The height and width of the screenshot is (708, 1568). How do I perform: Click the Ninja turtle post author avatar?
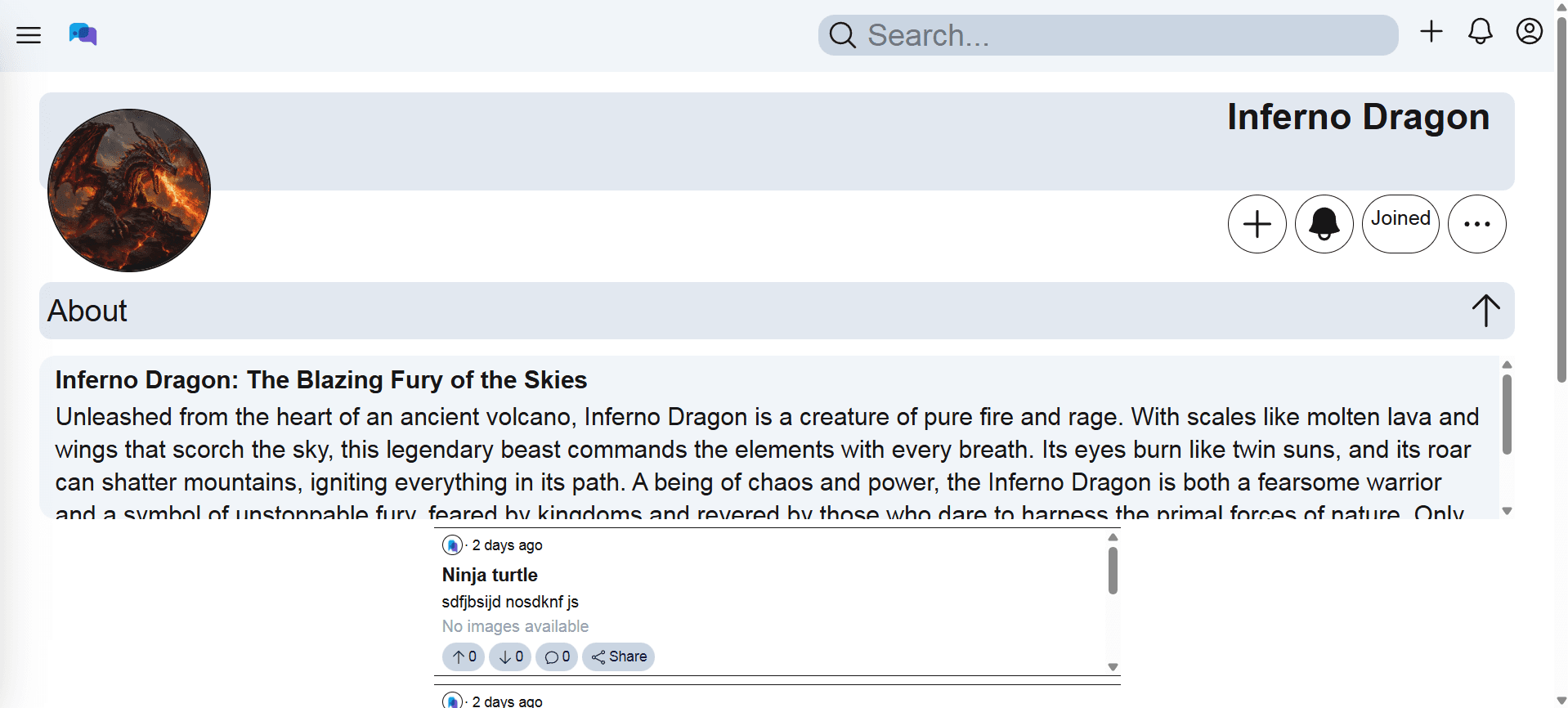pos(452,545)
